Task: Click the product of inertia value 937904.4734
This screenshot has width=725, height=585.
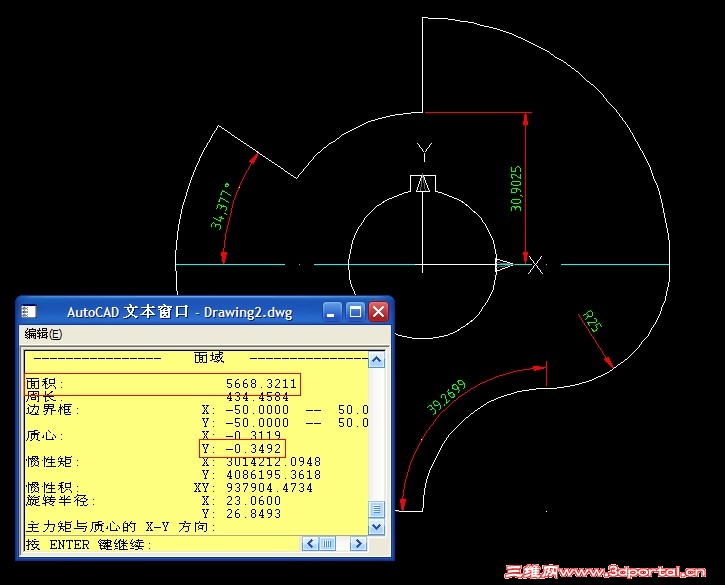Action: click(x=269, y=487)
